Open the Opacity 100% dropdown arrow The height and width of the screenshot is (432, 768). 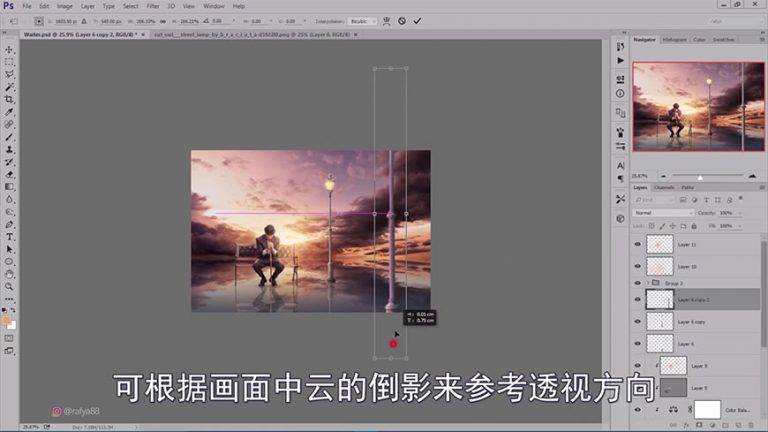point(740,213)
